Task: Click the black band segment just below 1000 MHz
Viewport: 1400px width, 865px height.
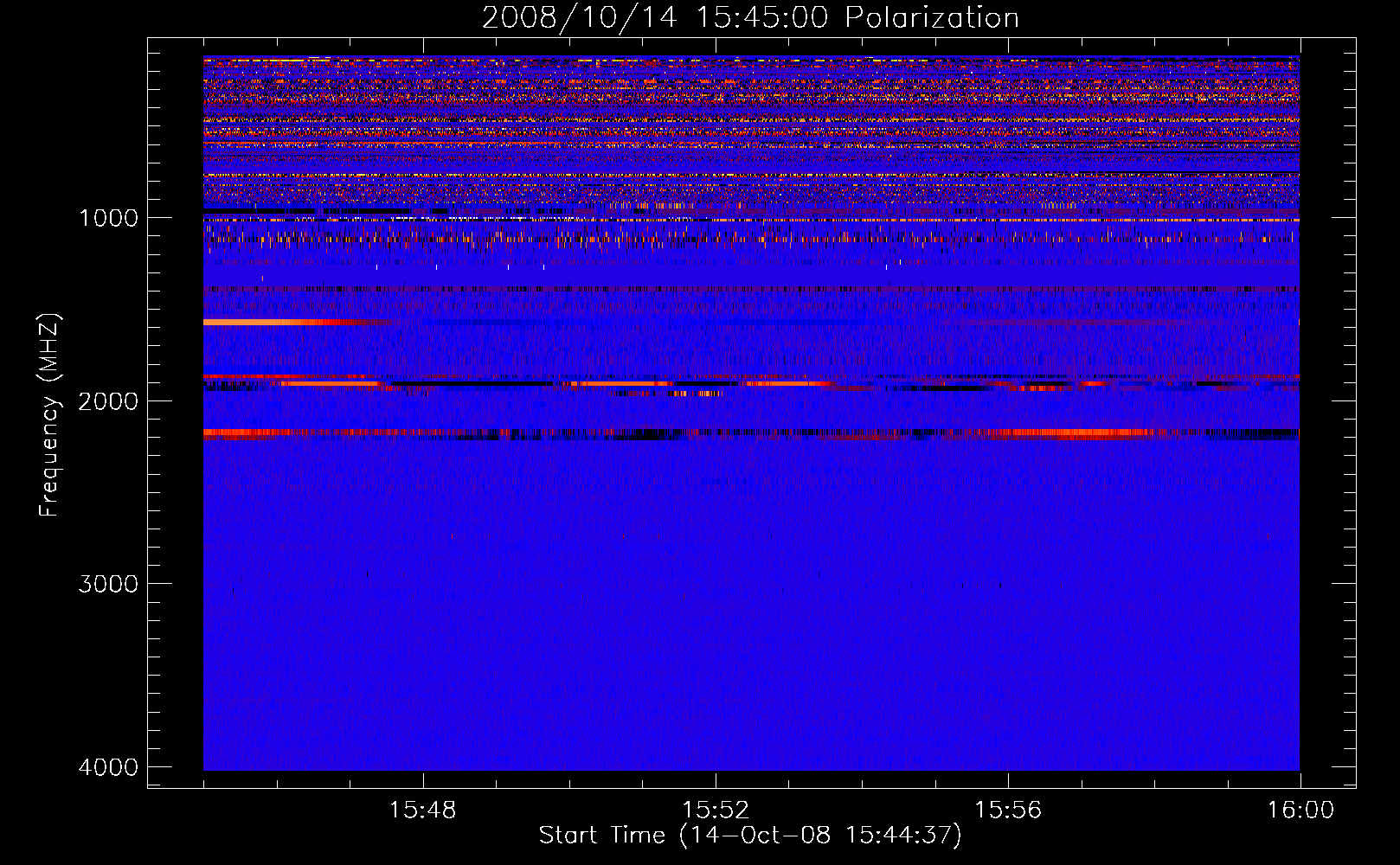Action: pyautogui.click(x=260, y=211)
